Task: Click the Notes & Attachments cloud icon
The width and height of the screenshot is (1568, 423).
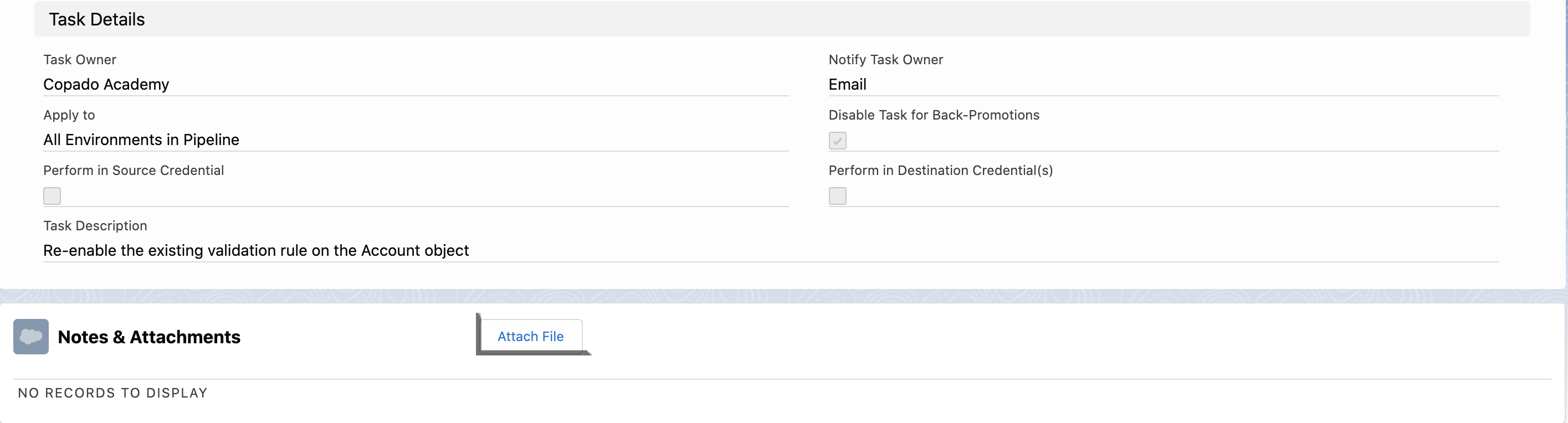Action: [x=31, y=337]
